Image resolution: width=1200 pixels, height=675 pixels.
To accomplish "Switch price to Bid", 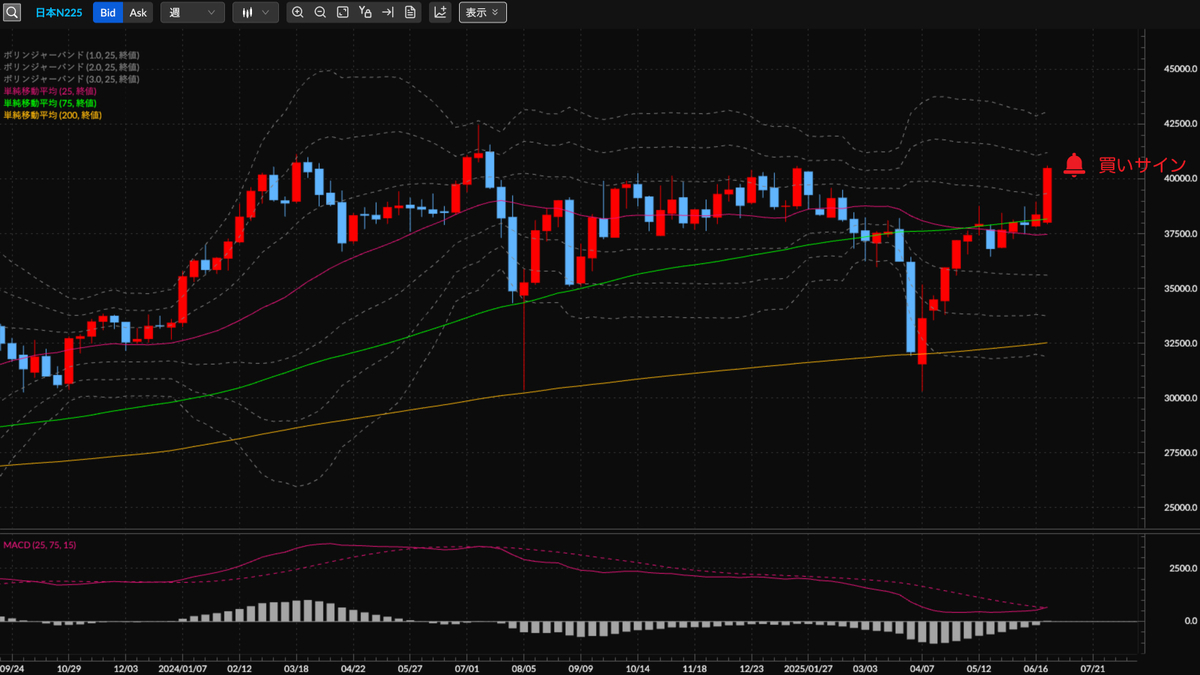I will 108,13.
